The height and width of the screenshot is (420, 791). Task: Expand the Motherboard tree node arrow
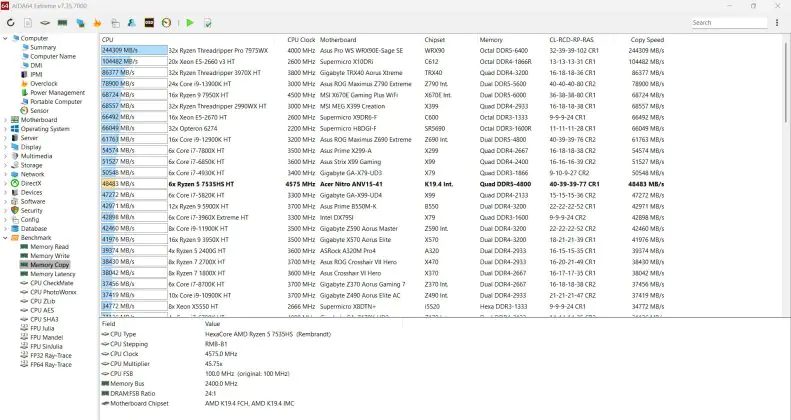pyautogui.click(x=6, y=120)
